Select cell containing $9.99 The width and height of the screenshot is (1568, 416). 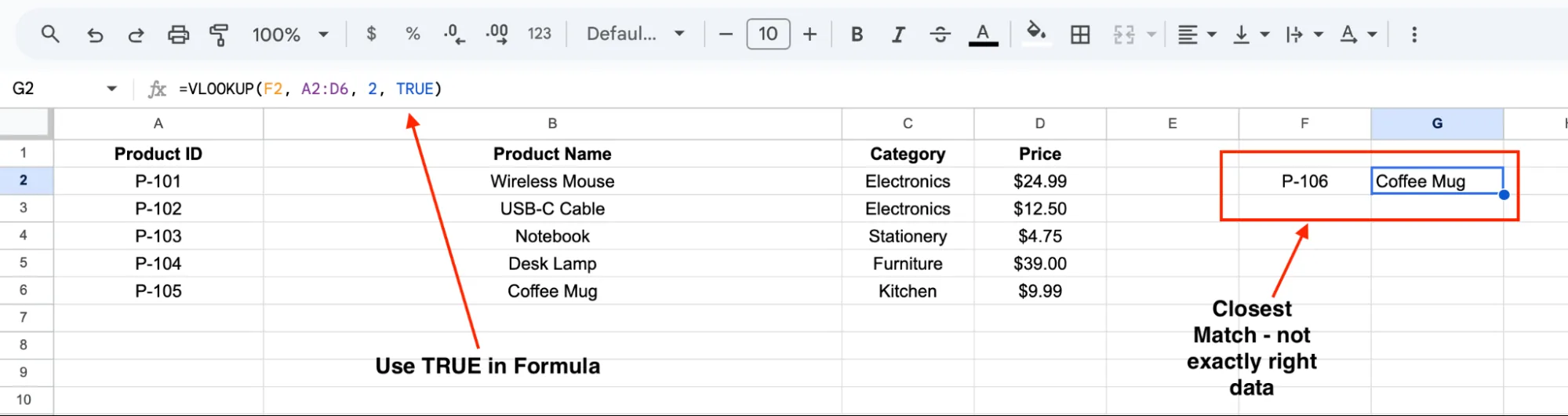1040,291
